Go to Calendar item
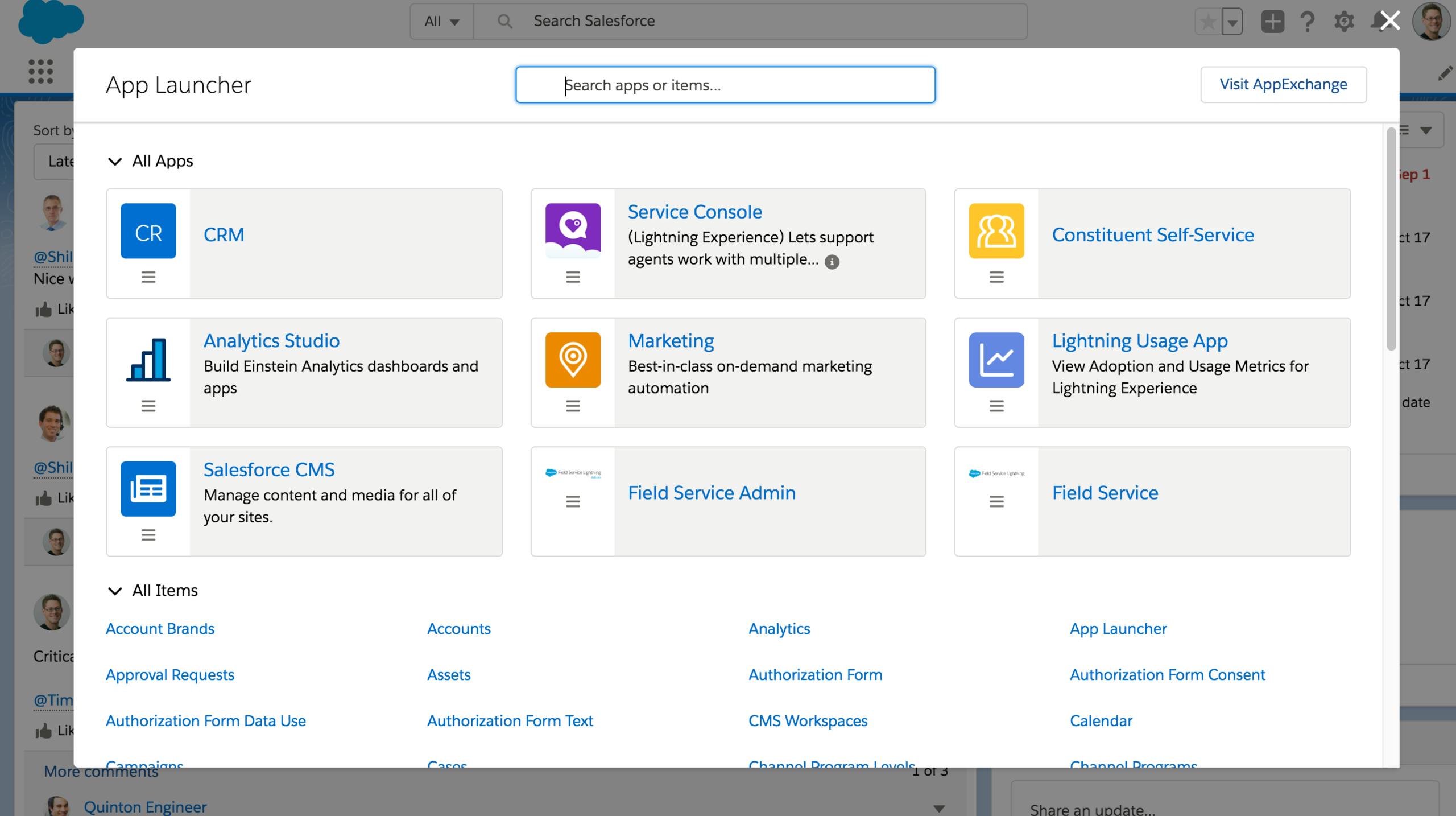This screenshot has height=816, width=1456. [1101, 721]
